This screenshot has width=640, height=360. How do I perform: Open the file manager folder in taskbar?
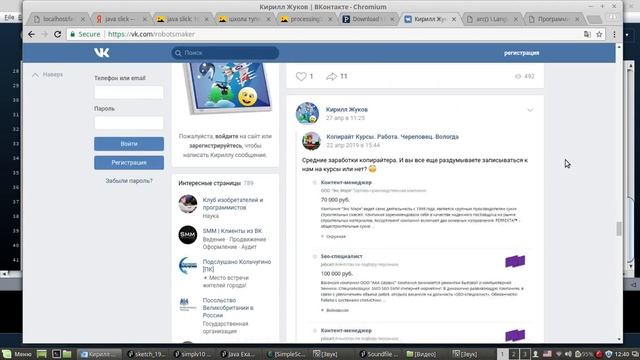67,354
